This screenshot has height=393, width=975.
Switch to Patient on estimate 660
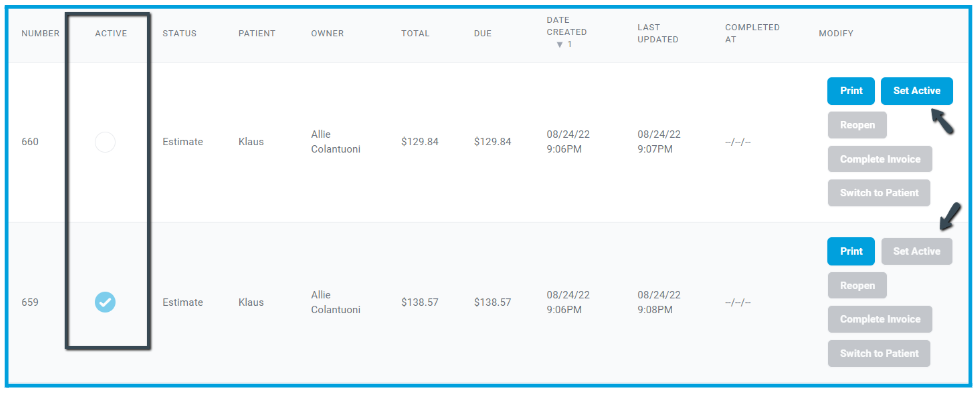pyautogui.click(x=879, y=193)
